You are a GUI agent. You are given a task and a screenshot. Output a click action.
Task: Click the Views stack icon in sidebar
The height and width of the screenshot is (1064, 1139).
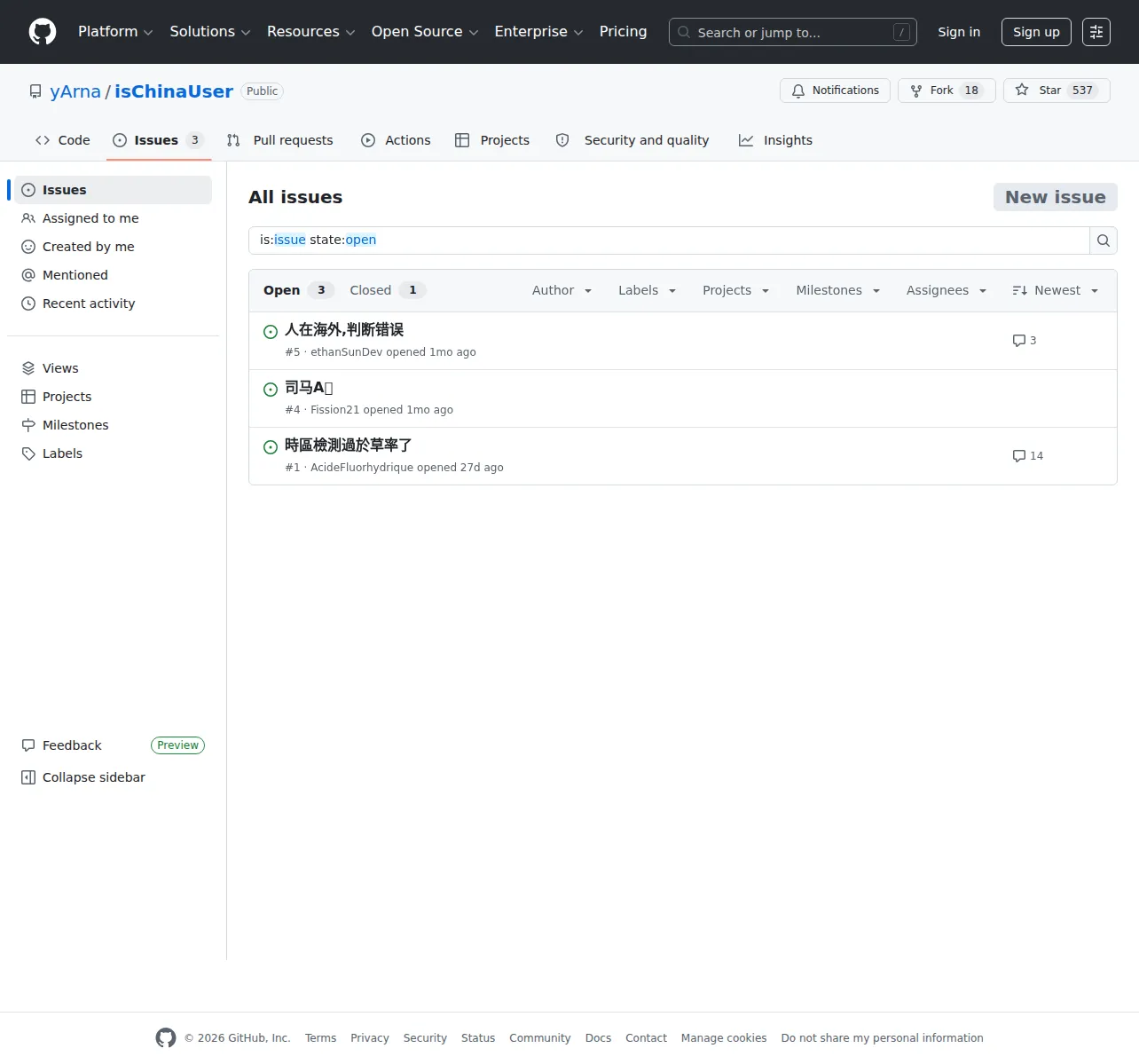pyautogui.click(x=28, y=368)
